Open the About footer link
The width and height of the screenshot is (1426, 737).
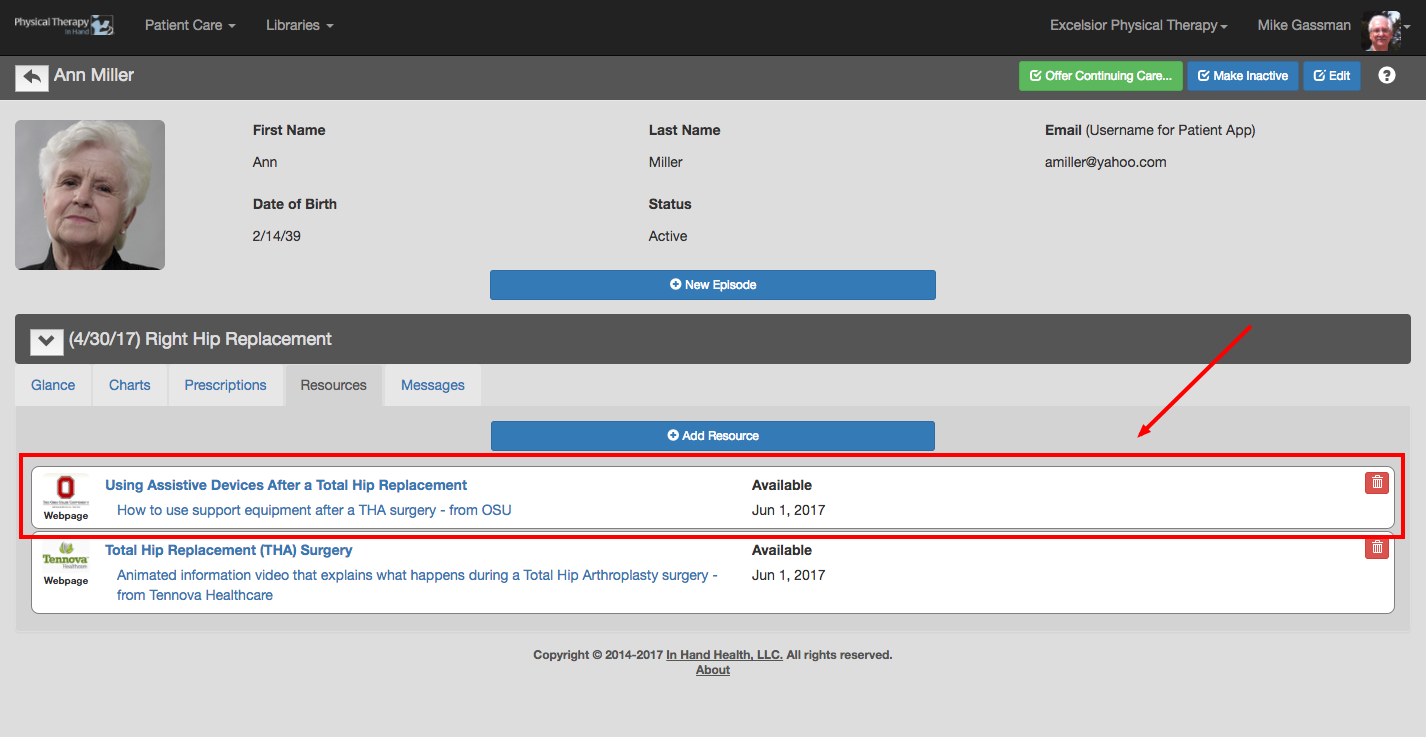(713, 670)
